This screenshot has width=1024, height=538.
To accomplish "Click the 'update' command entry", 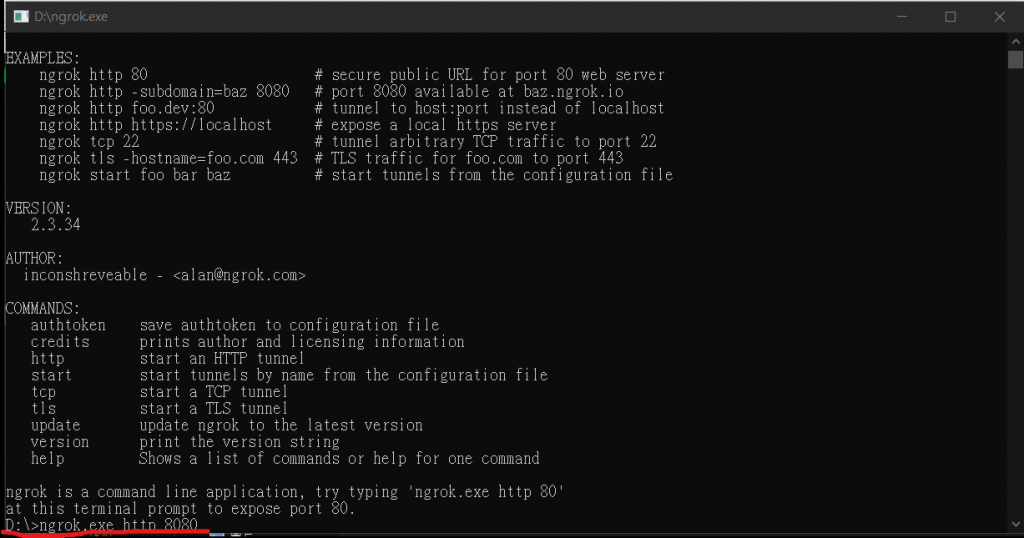I will [56, 425].
